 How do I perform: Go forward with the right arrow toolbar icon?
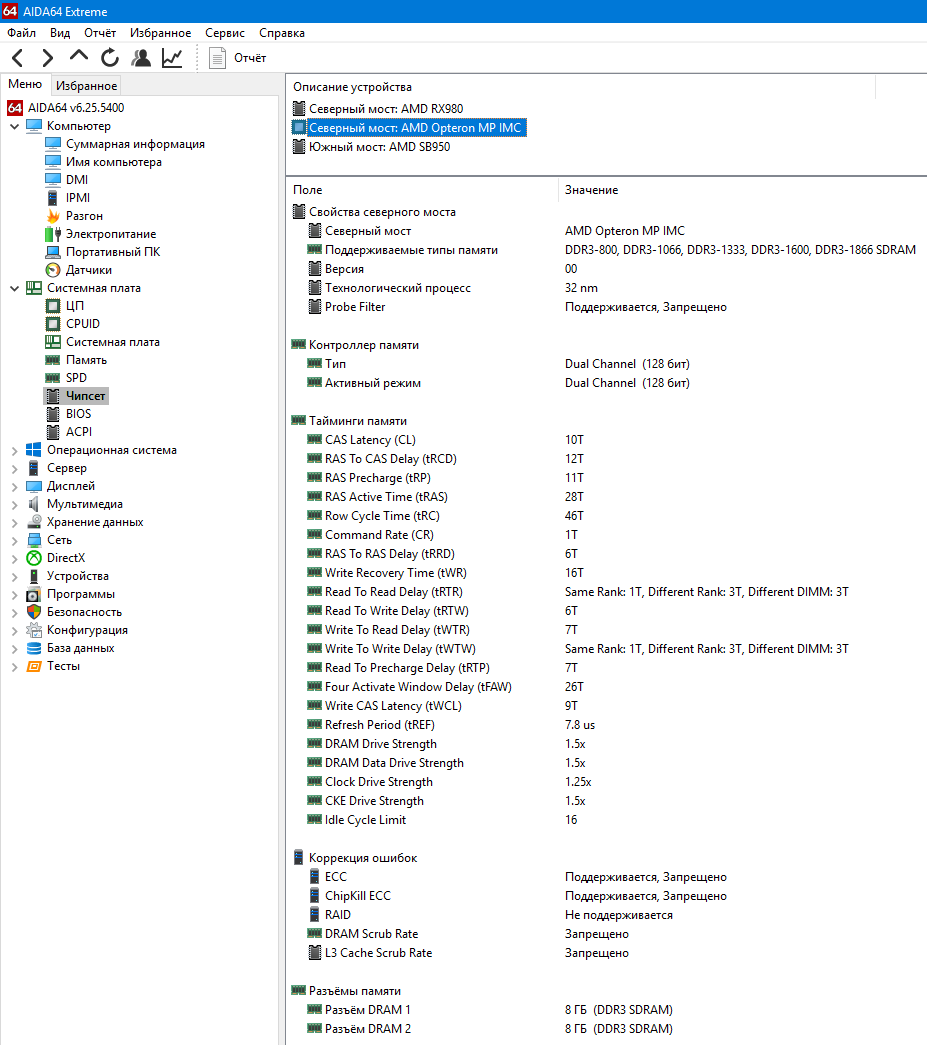pos(47,58)
